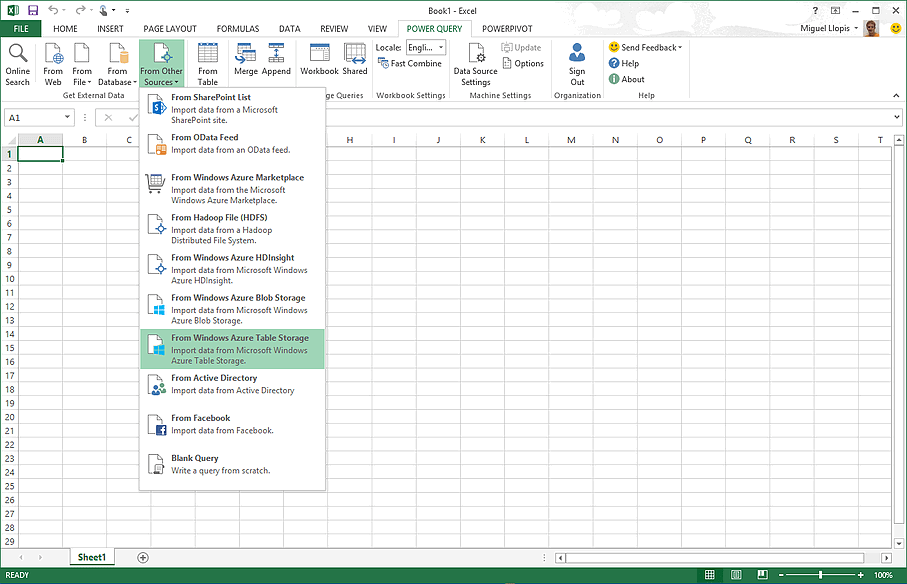The width and height of the screenshot is (907, 584).
Task: Click the Append queries icon
Action: point(276,60)
